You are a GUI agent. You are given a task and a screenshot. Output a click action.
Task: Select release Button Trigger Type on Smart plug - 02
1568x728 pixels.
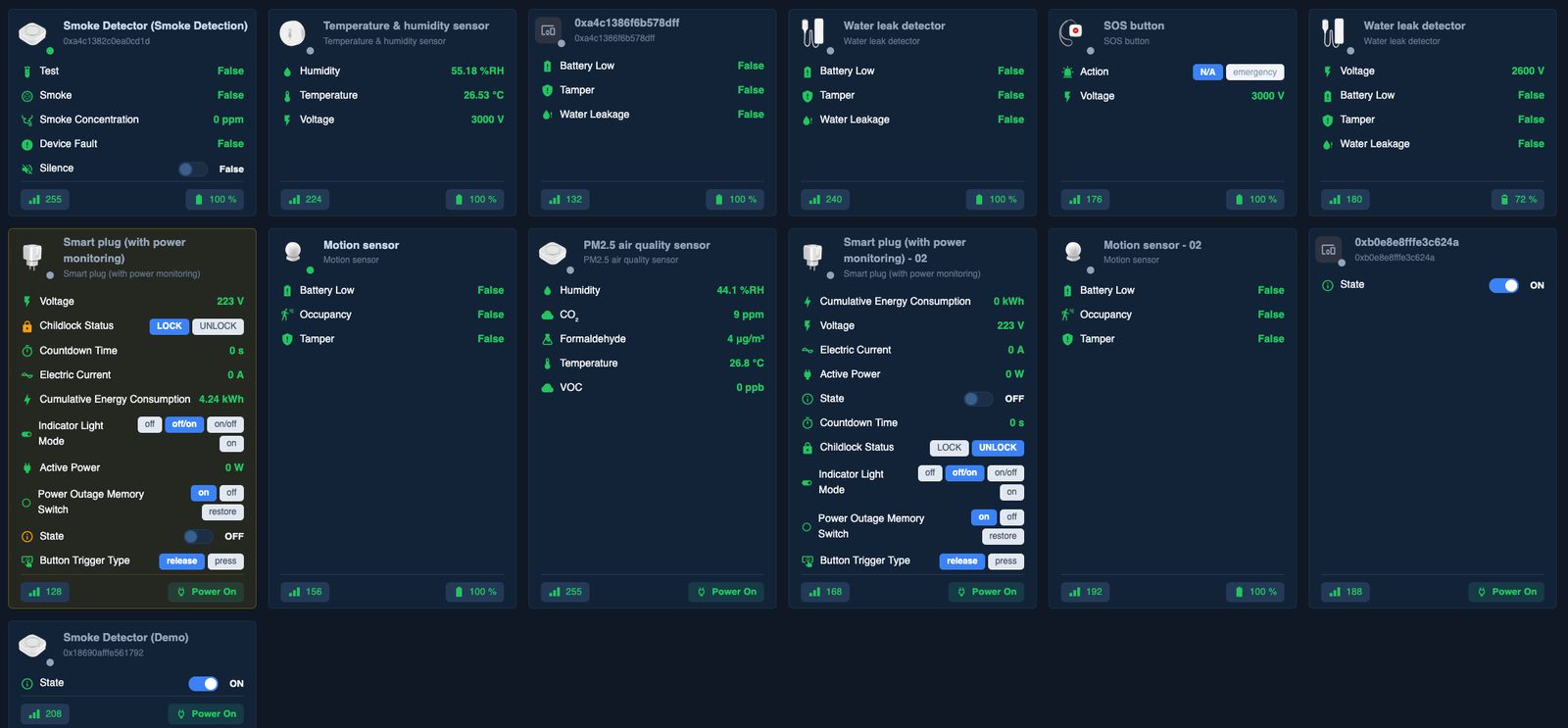coord(962,561)
